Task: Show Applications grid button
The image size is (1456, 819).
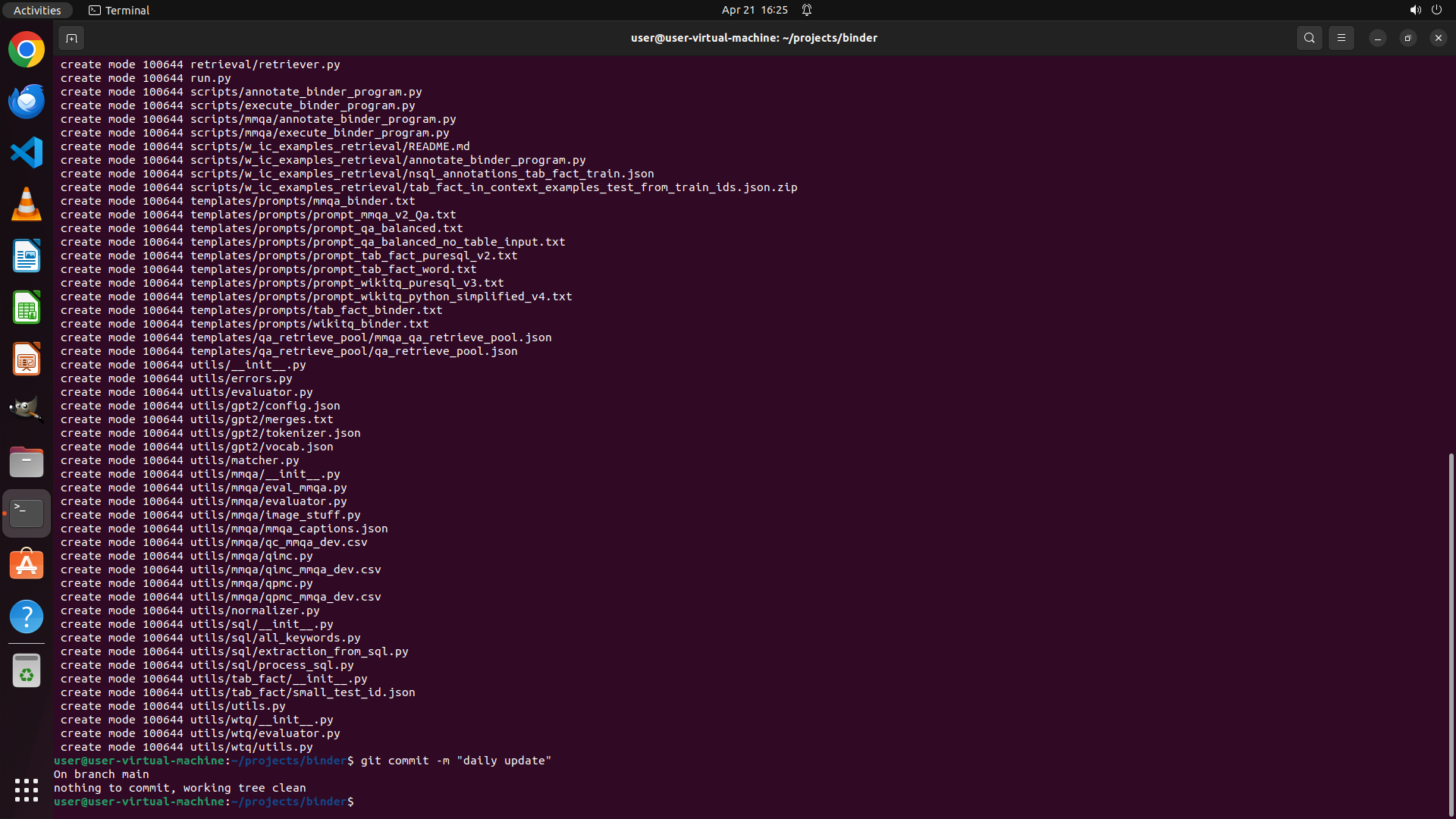Action: pos(27,790)
